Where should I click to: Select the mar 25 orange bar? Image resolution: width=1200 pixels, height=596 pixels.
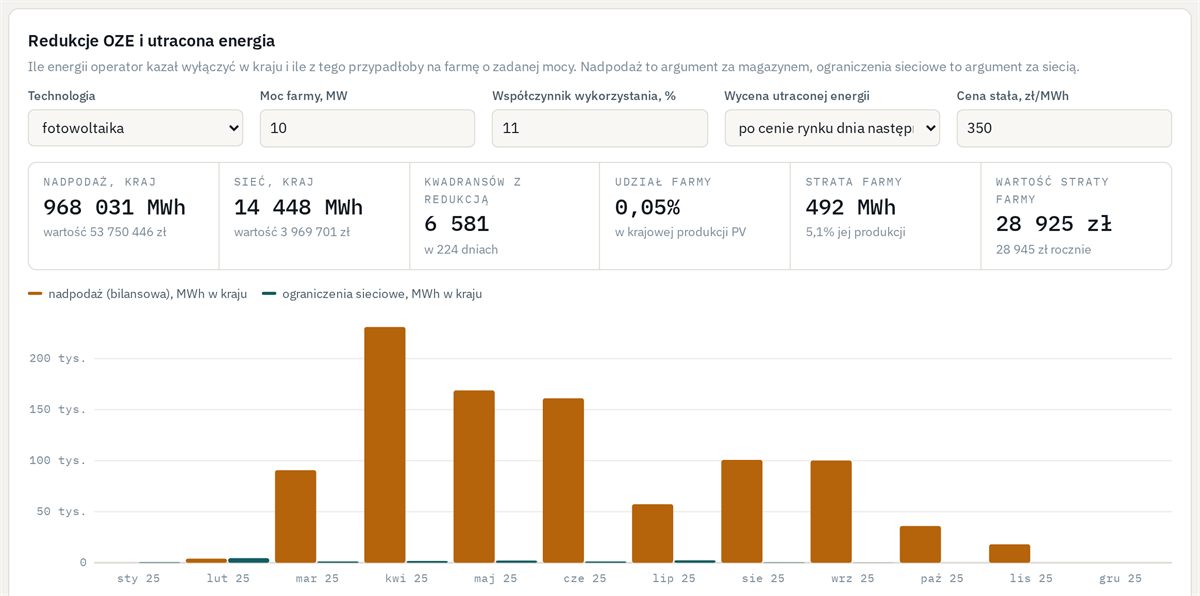point(296,516)
